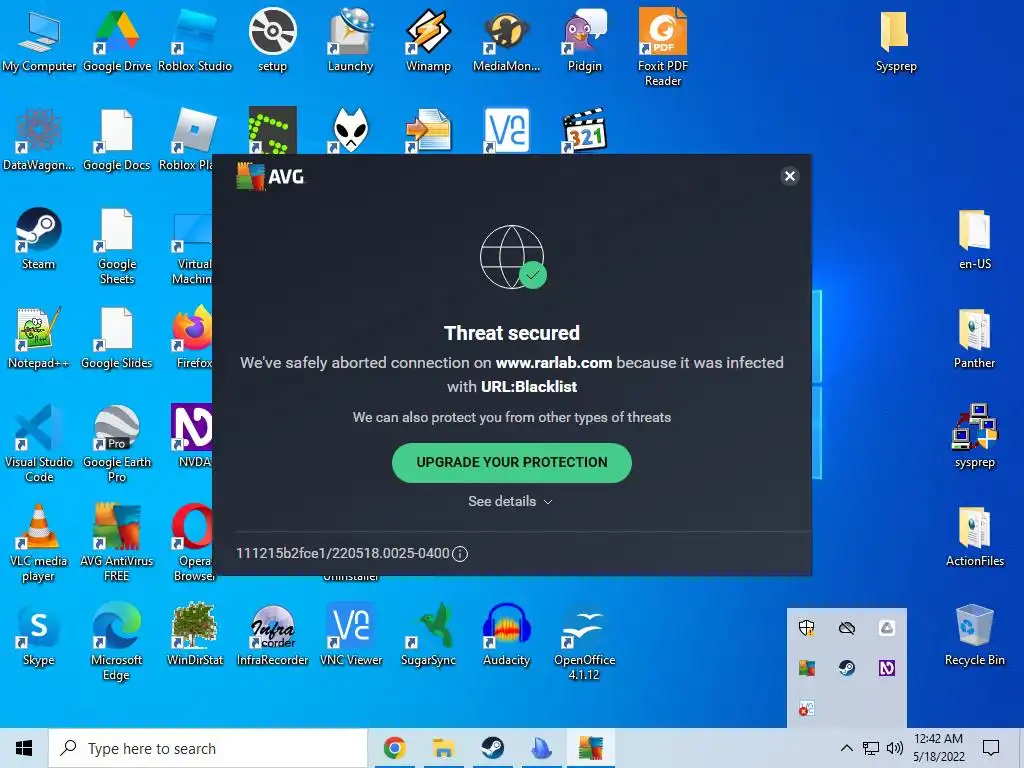
Task: Open Steam from the taskbar
Action: pos(492,748)
